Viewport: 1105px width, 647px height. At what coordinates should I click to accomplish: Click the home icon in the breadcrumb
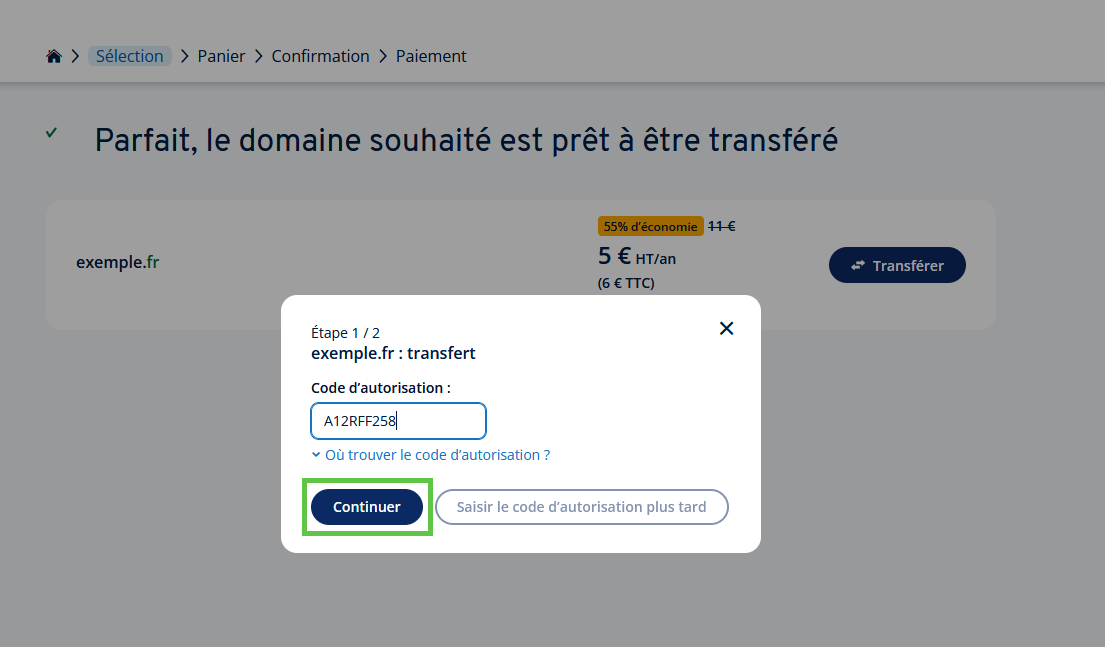click(x=54, y=56)
